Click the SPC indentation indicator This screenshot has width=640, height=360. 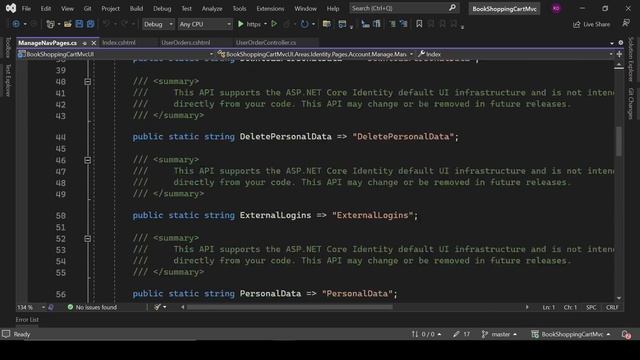click(x=591, y=307)
